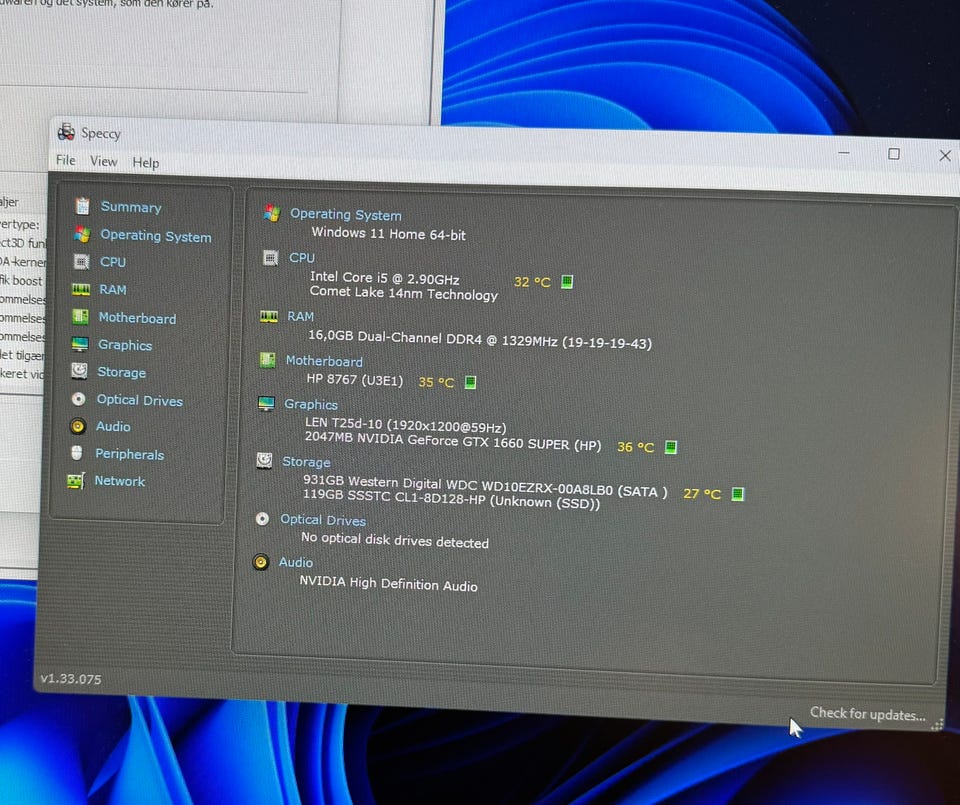Click the Operating System heading link in summary
Screen dimensions: 960x805
click(x=346, y=215)
